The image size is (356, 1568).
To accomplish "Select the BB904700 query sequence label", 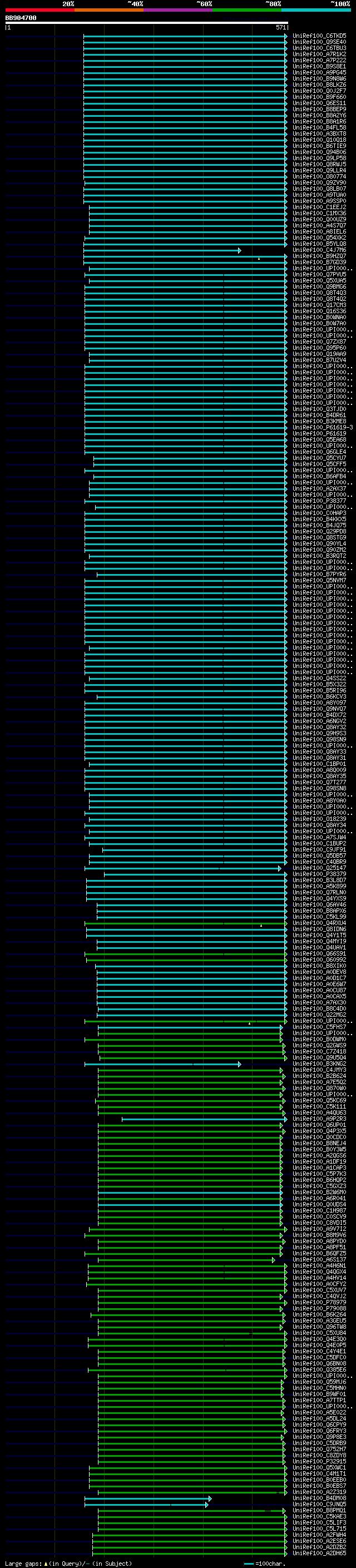I will (21, 18).
